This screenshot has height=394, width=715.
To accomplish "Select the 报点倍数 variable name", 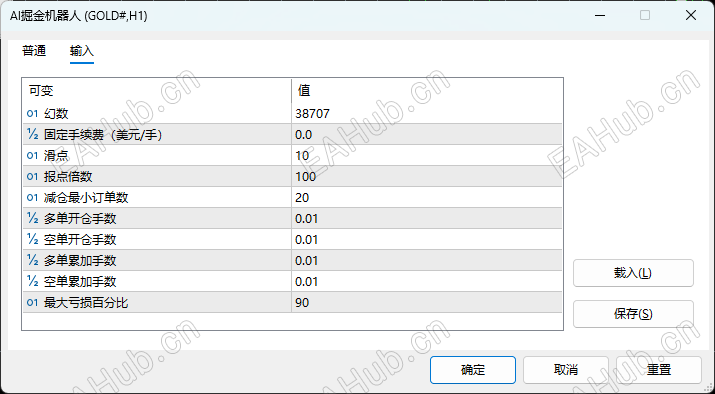I will point(68,176).
